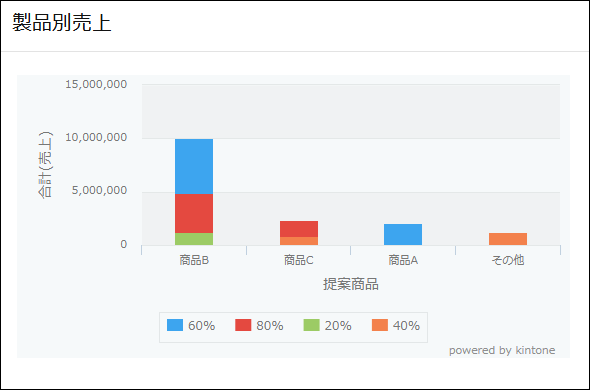
Task: Select the green segment of 商品B bar
Action: click(x=194, y=239)
